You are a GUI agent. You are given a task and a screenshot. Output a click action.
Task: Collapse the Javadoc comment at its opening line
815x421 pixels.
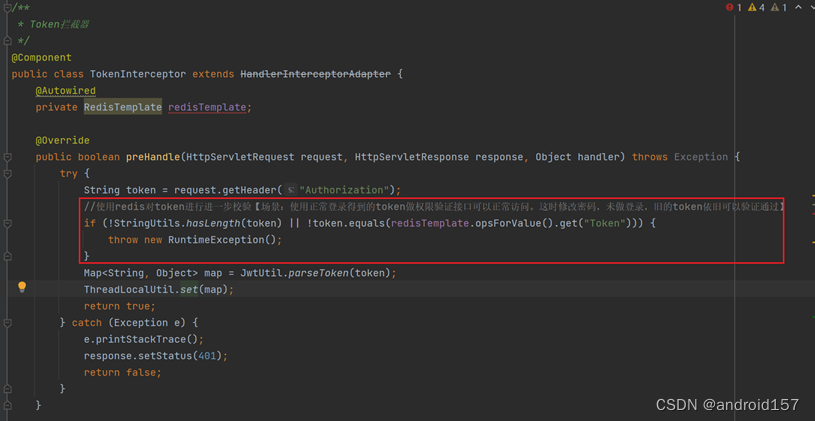click(7, 7)
